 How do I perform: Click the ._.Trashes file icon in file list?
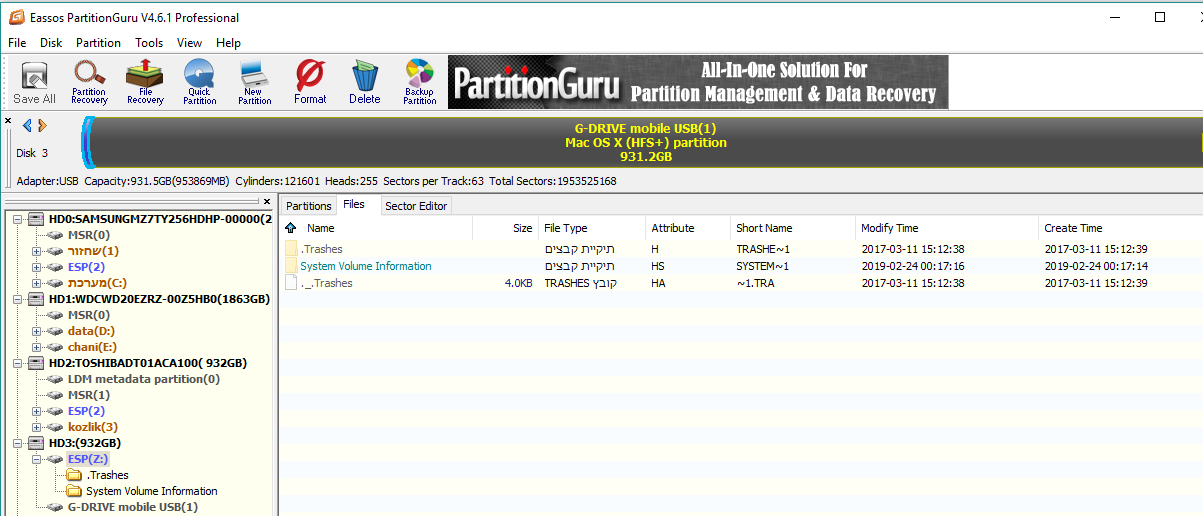(x=291, y=283)
